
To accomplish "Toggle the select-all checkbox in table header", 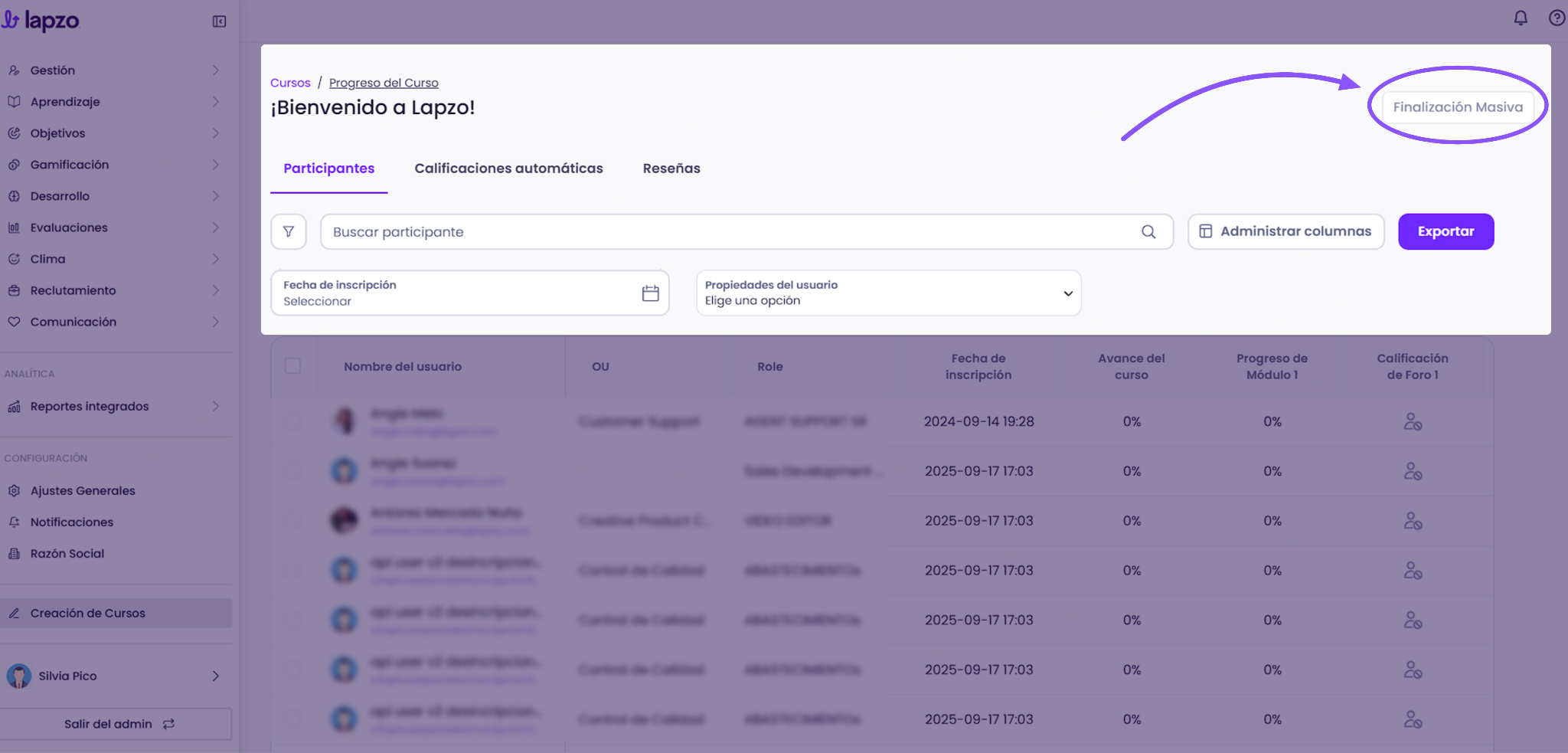I will 292,365.
